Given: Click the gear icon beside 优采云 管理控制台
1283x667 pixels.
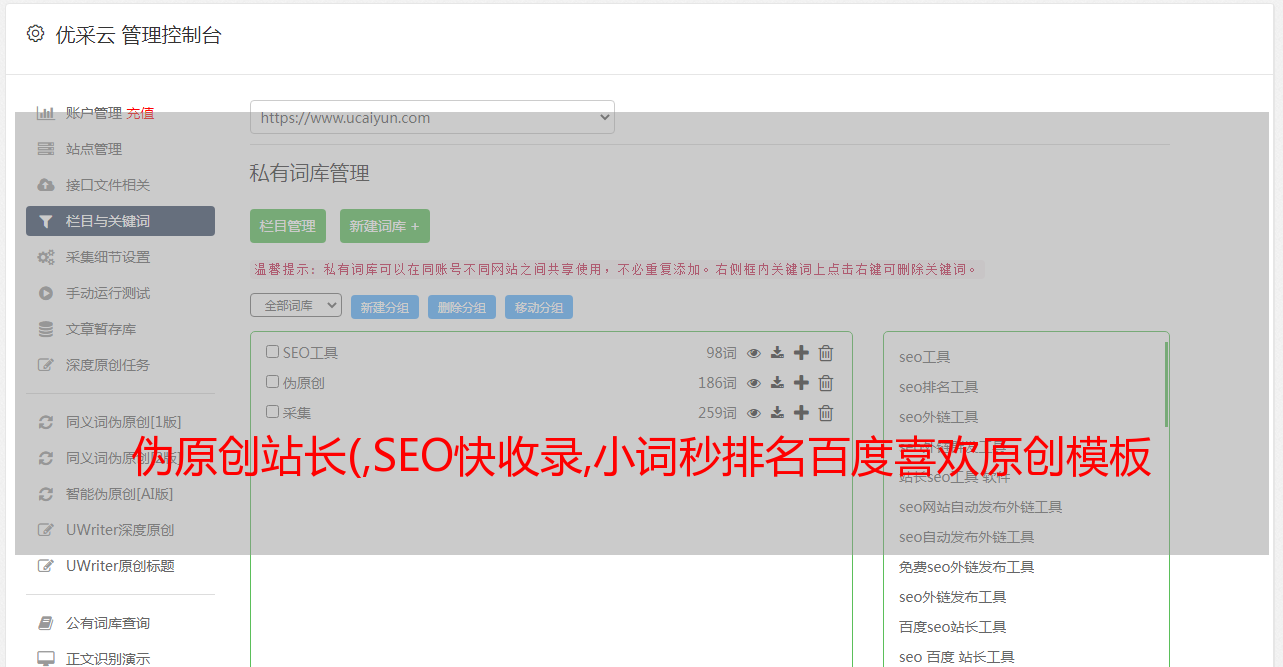Looking at the screenshot, I should 36,34.
